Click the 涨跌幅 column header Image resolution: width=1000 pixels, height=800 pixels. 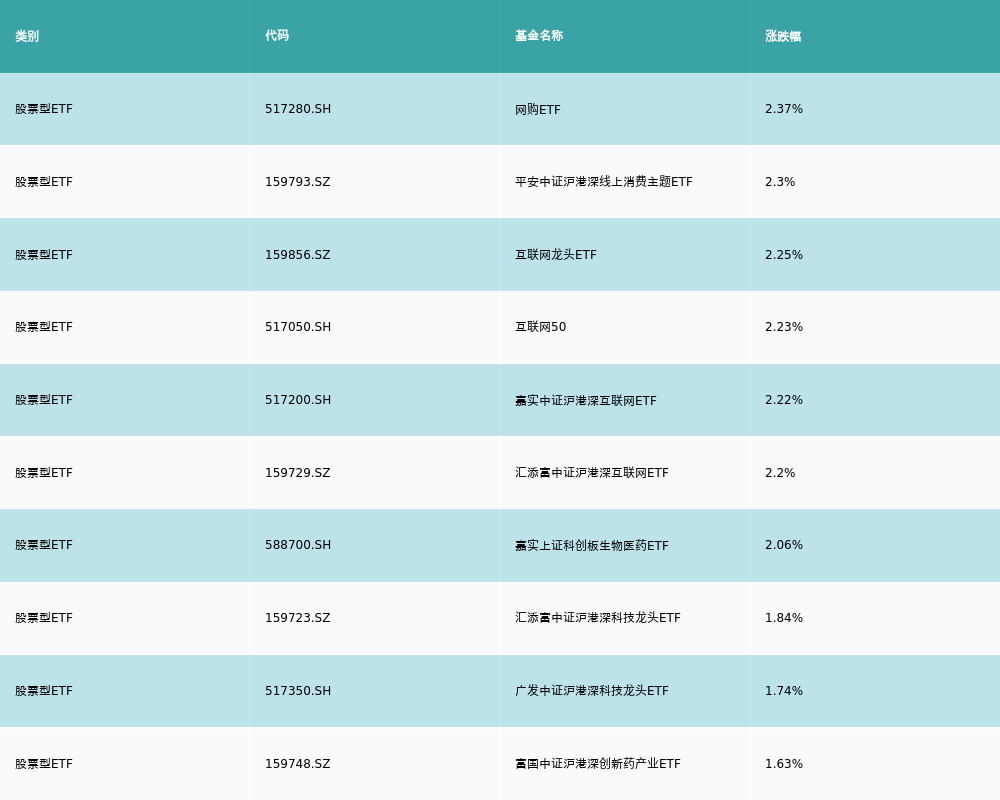[x=783, y=36]
